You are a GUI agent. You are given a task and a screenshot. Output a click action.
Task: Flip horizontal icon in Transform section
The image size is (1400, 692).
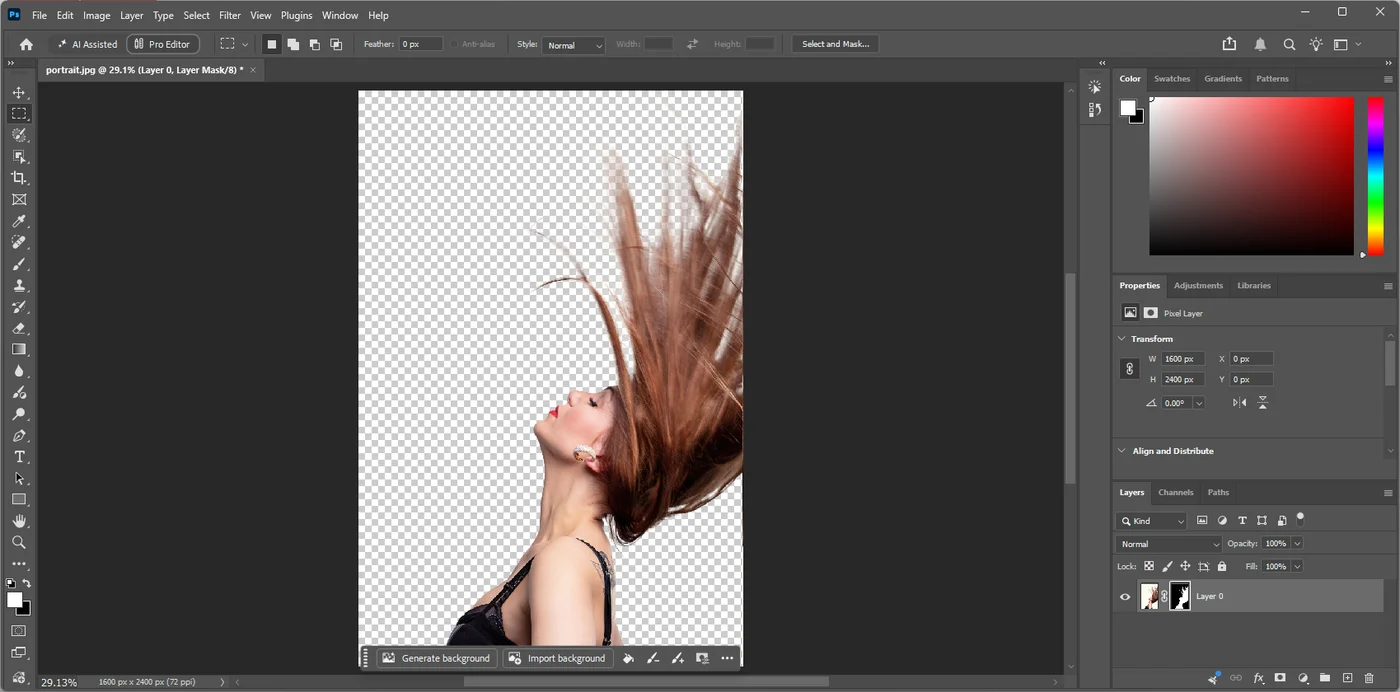[1240, 402]
